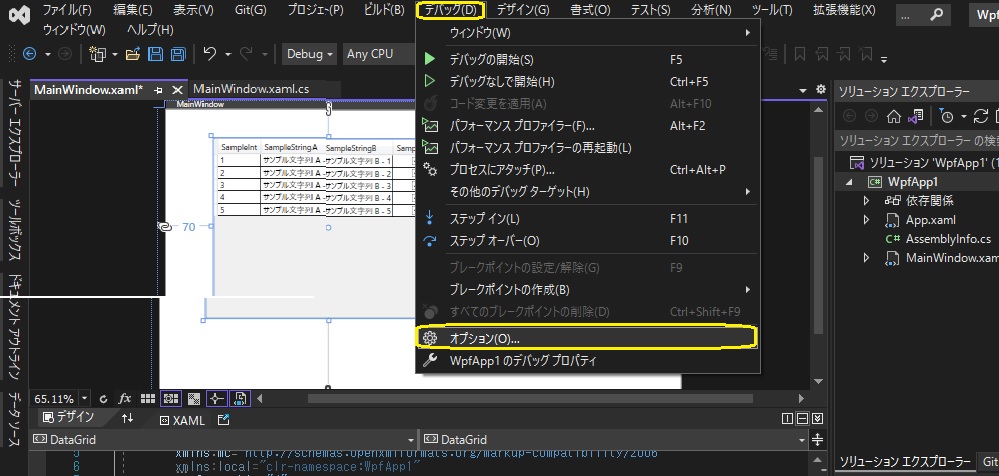Choose Start Debugging (F5) menu entry
Viewport: 999px width, 476px height.
click(587, 59)
